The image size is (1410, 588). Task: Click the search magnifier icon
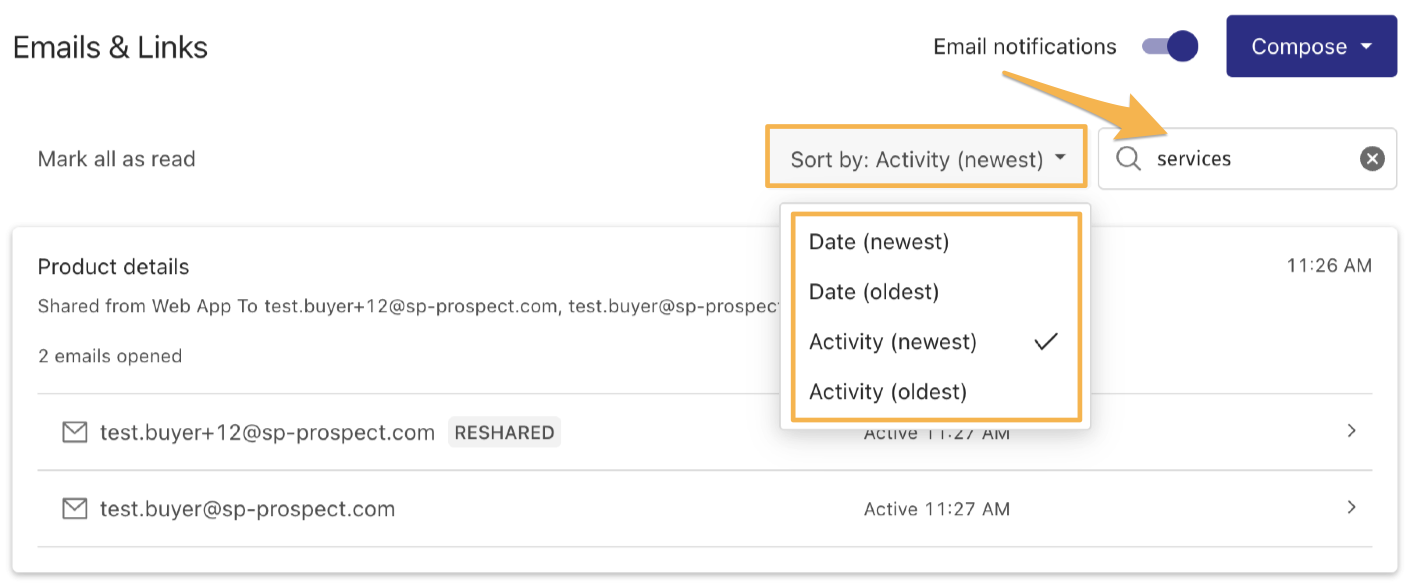pyautogui.click(x=1128, y=158)
